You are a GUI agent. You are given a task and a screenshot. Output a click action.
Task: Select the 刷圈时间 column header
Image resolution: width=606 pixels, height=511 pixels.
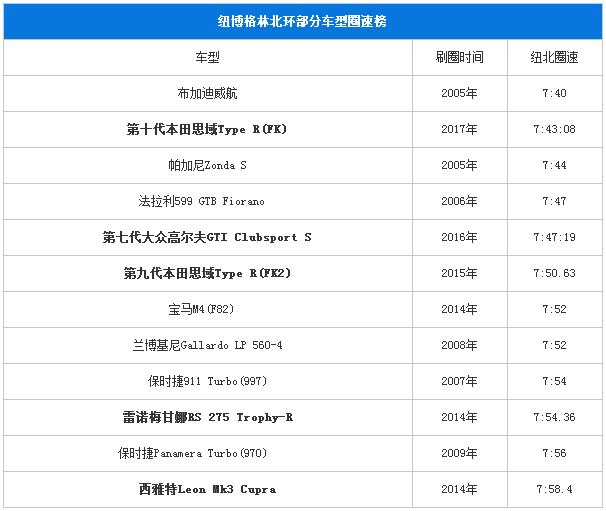[459, 57]
